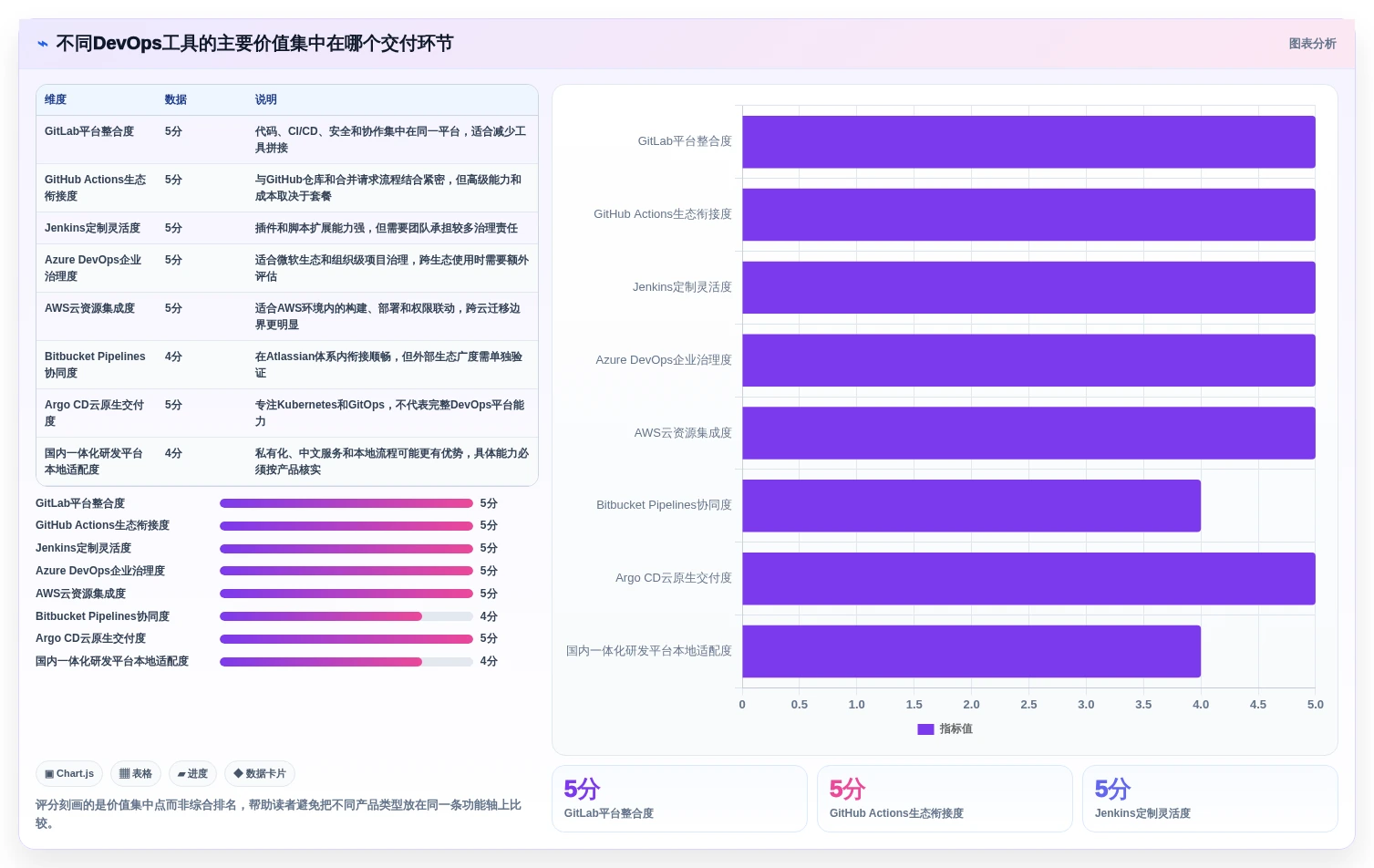Open the GitLab平台整合度 5分 data card

click(679, 799)
